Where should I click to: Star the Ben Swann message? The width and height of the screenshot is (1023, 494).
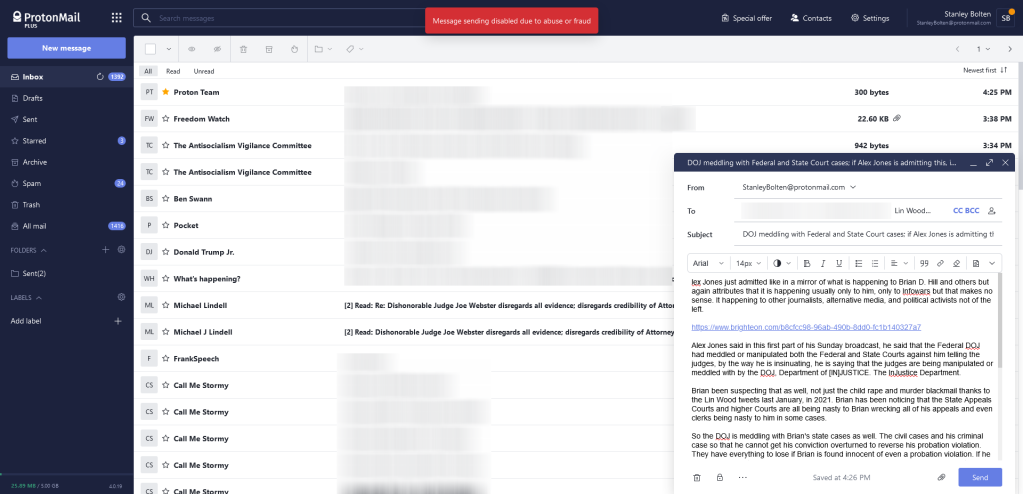pos(166,198)
